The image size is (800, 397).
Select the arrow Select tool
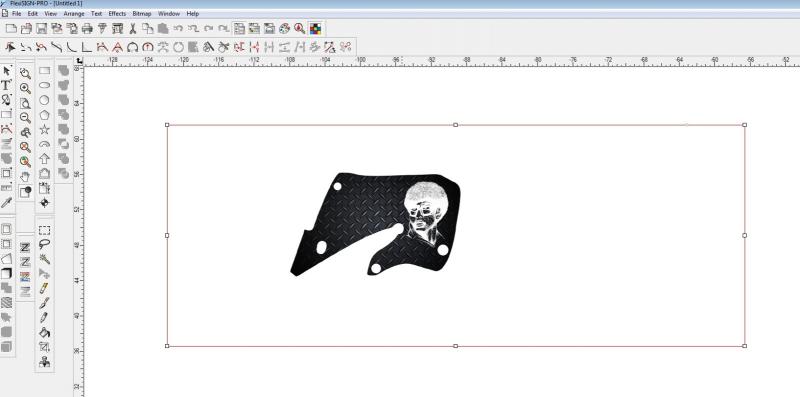point(6,70)
